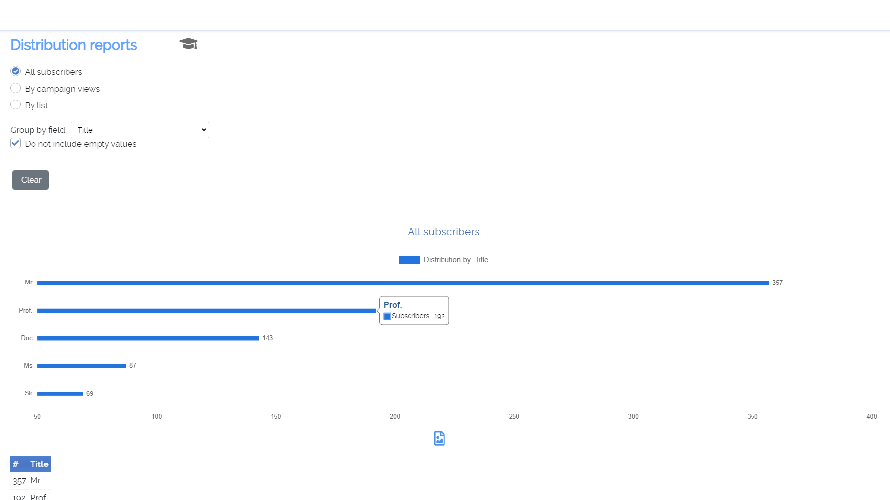
Task: Click the All subscribers chart title
Action: click(443, 232)
